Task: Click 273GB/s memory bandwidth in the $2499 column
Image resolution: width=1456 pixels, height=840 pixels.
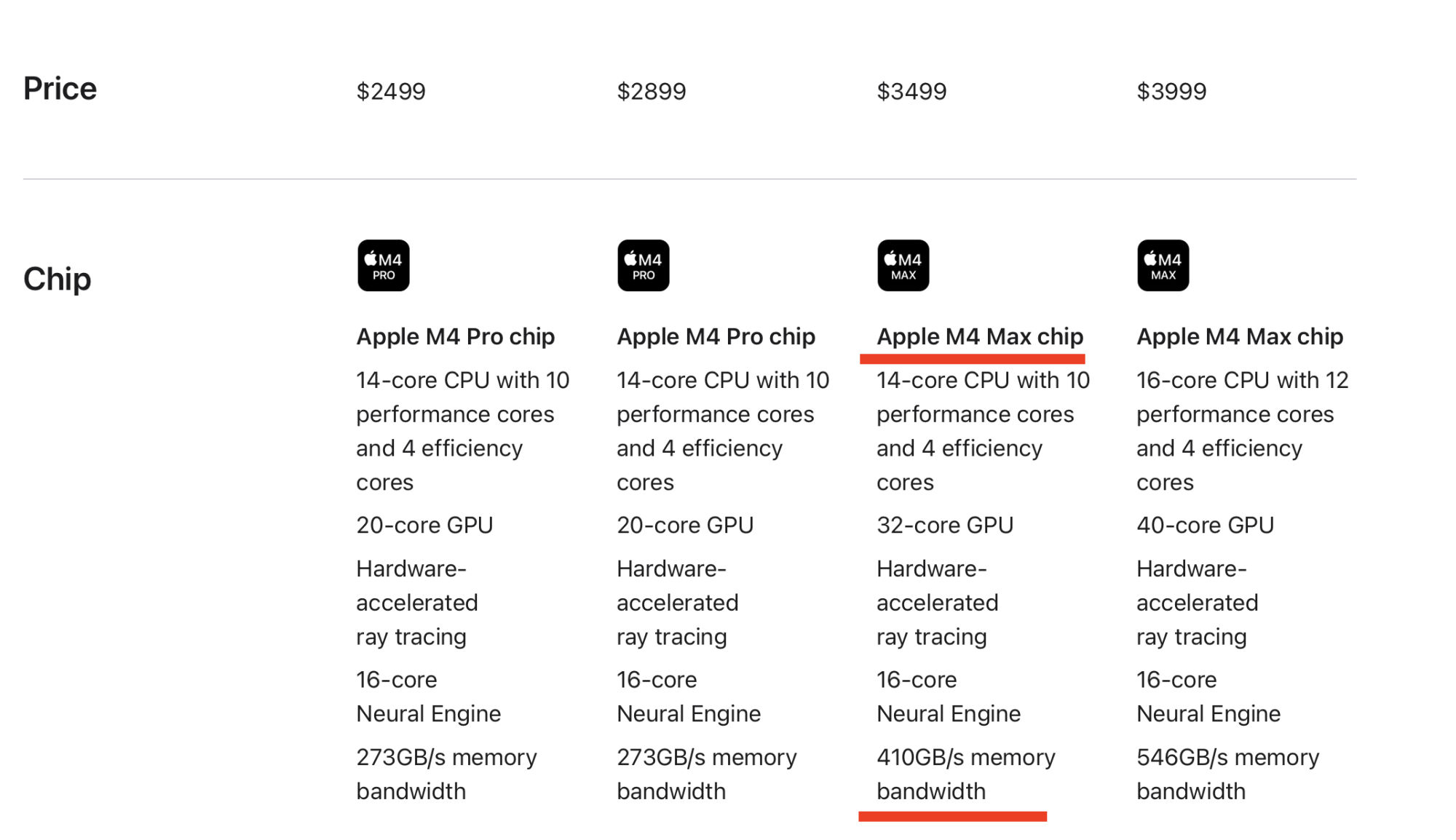Action: click(446, 774)
